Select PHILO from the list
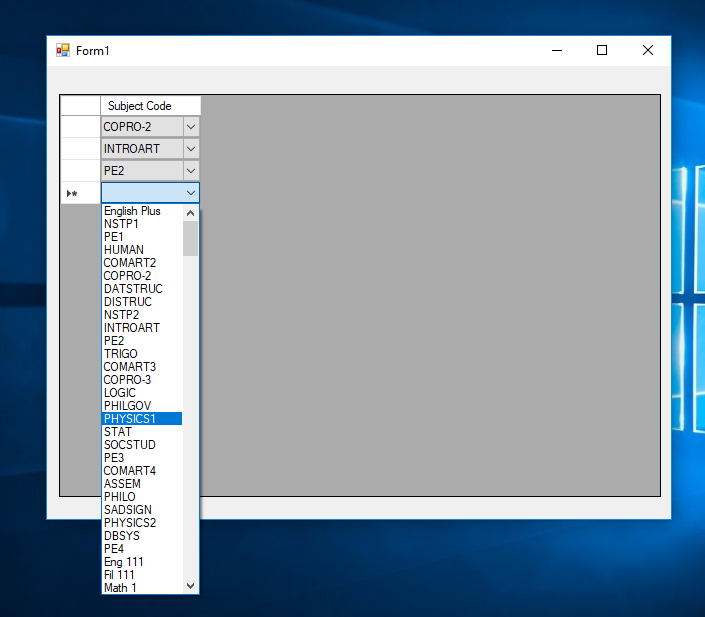The image size is (705, 617). [142, 497]
